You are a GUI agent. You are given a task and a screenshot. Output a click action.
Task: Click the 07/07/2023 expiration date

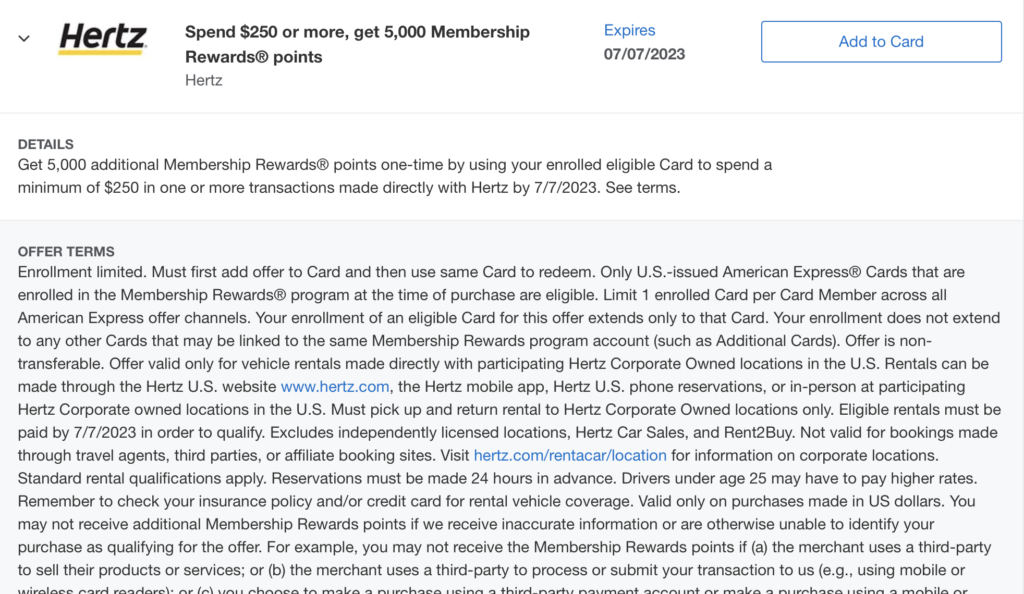[644, 54]
